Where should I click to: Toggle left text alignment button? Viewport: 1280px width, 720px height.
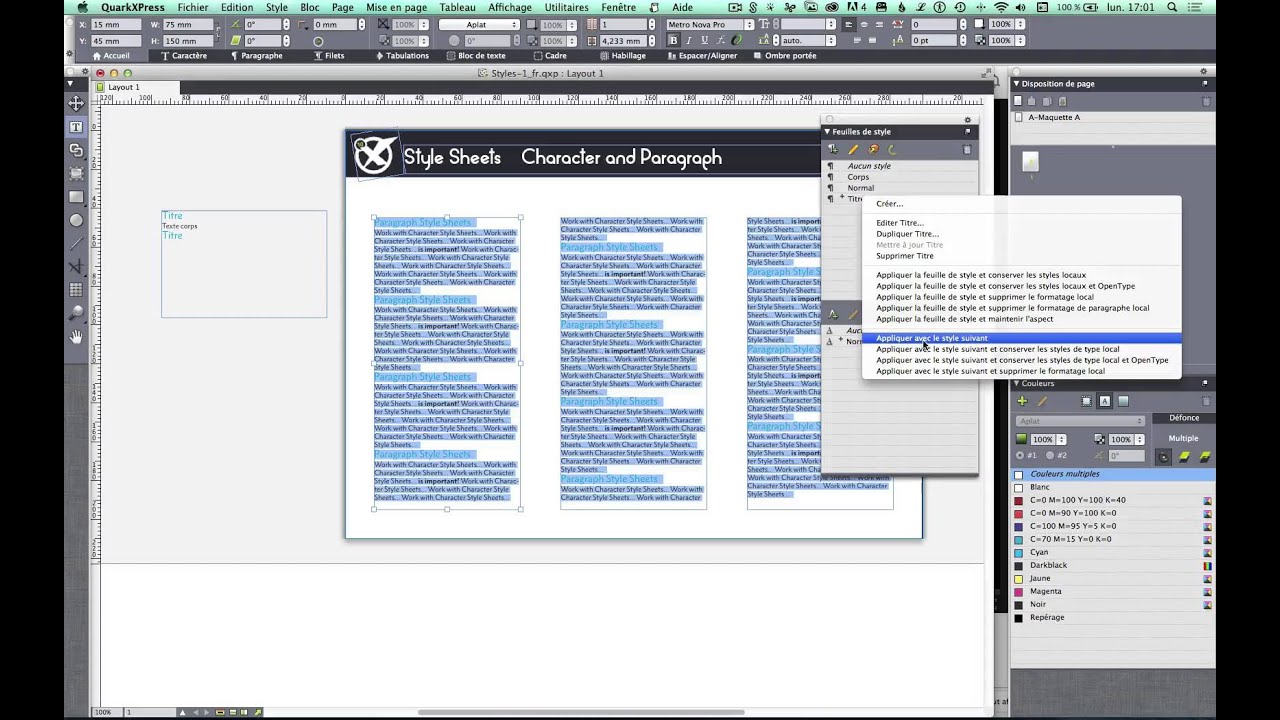pos(849,25)
